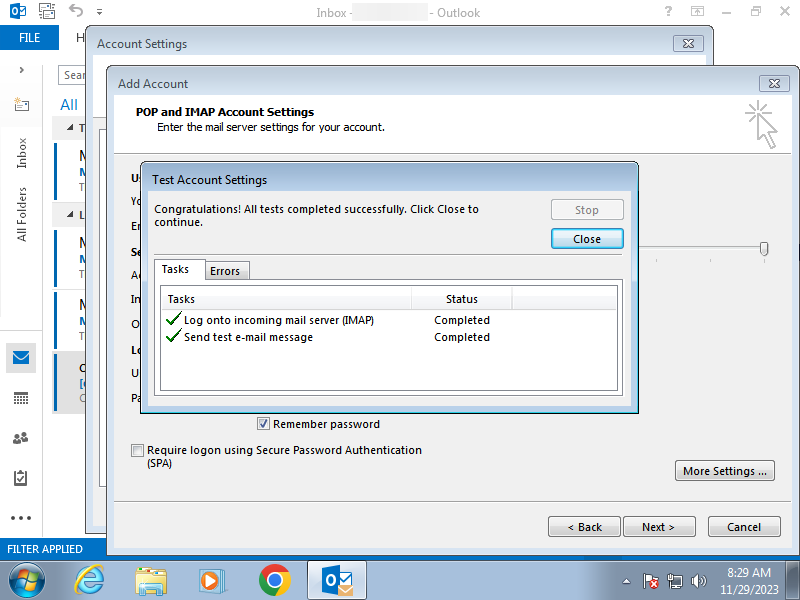Show more navigation options ellipsis
Image resolution: width=800 pixels, height=600 pixels.
point(21,518)
